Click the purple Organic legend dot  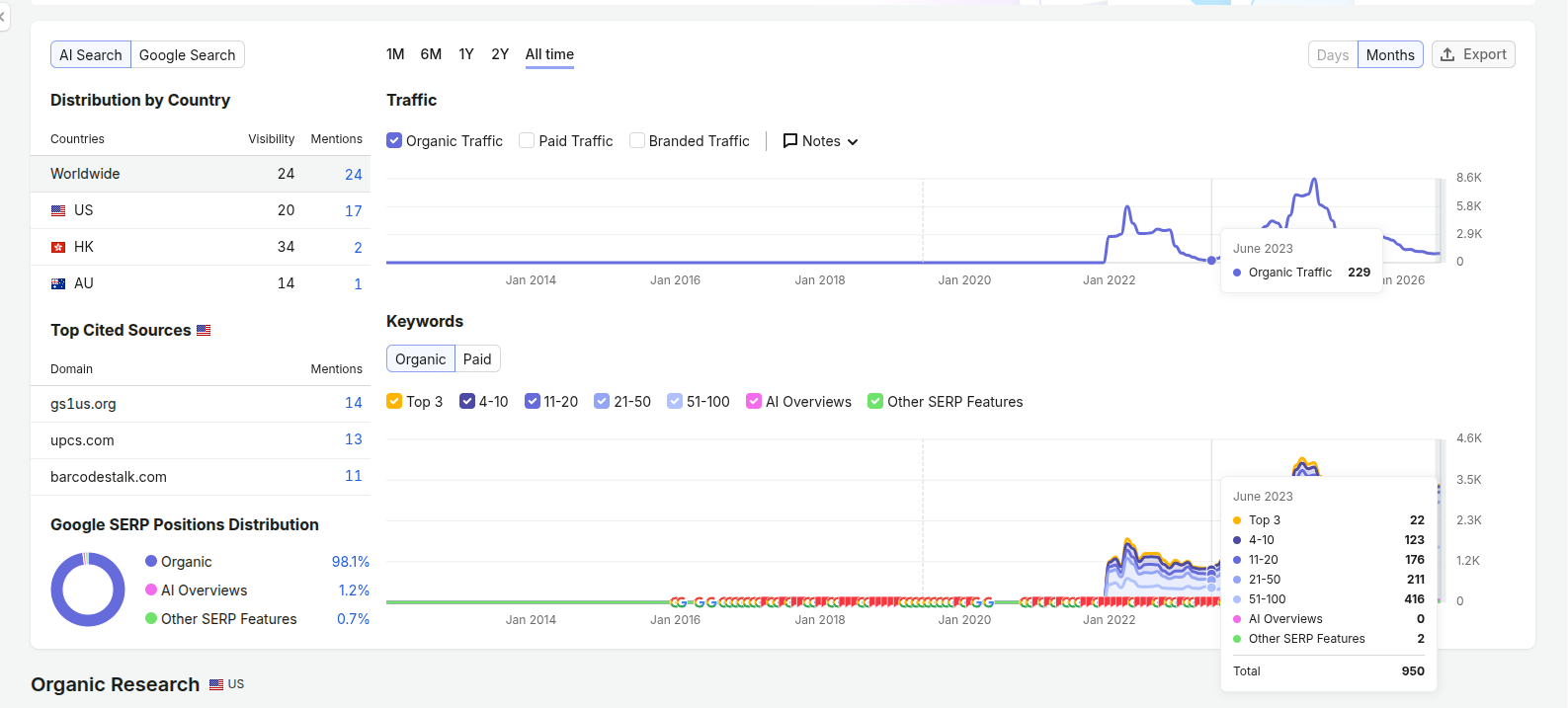click(151, 561)
